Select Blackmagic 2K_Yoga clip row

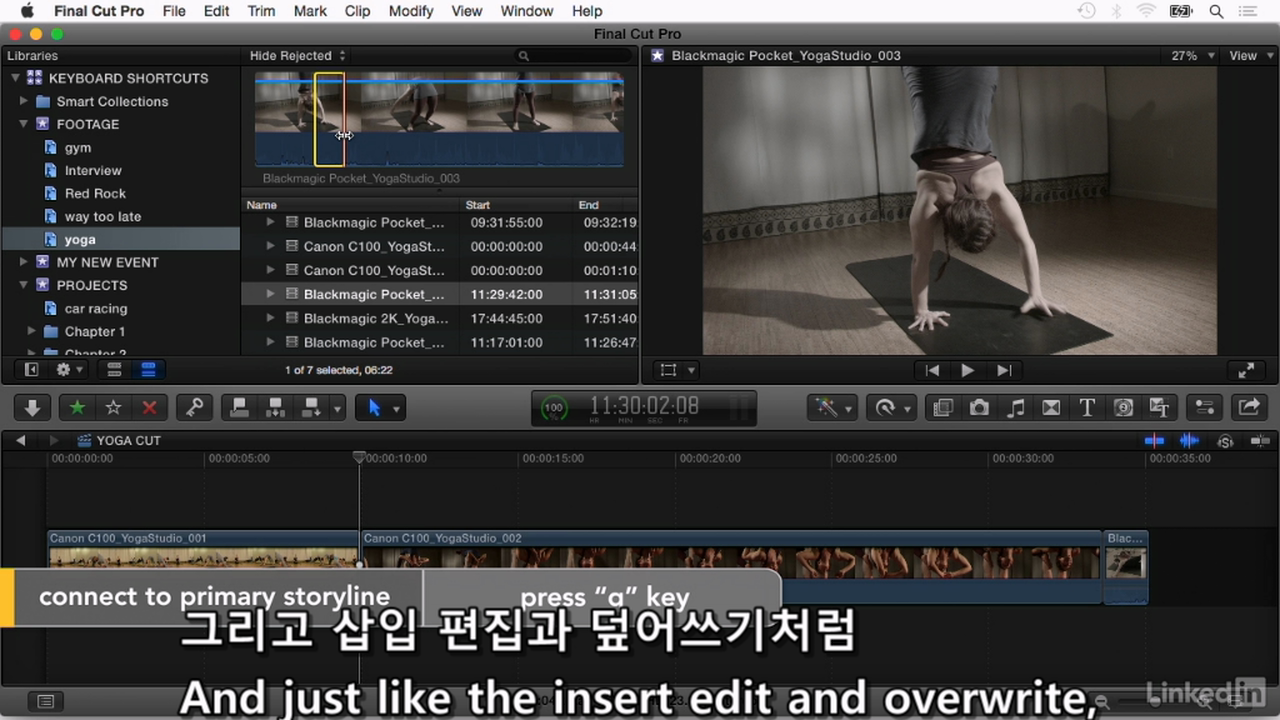click(x=440, y=318)
